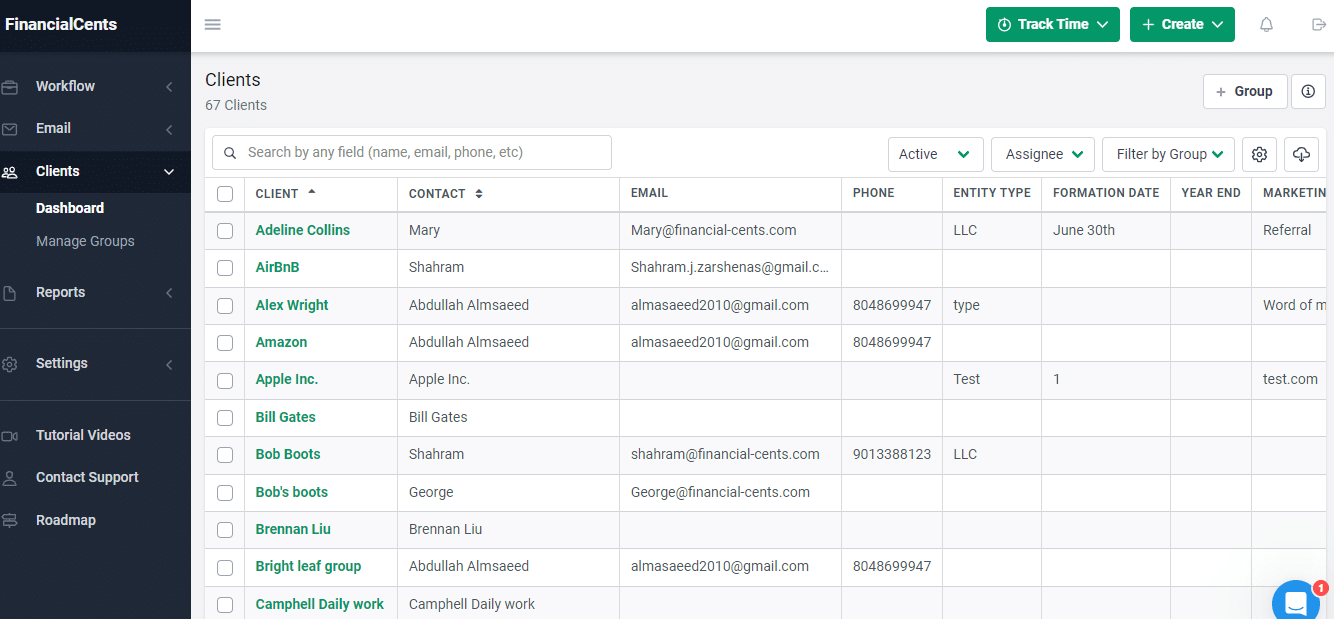Open the Settings menu item
Screen dimensions: 1334x619
(x=62, y=363)
